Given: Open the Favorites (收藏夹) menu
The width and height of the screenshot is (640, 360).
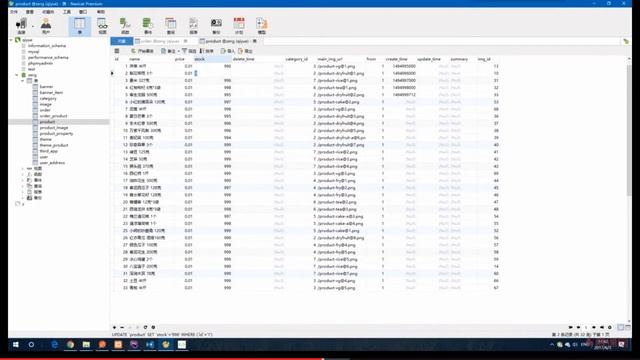Looking at the screenshot, I should 48,12.
